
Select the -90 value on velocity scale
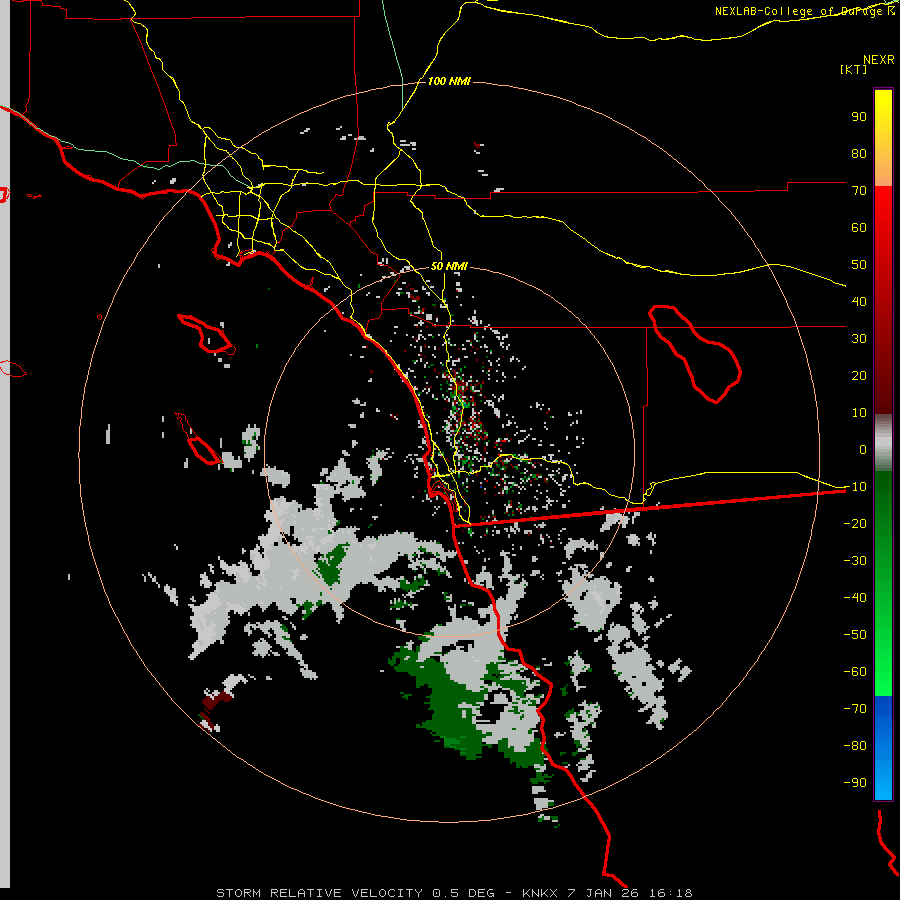(x=855, y=783)
